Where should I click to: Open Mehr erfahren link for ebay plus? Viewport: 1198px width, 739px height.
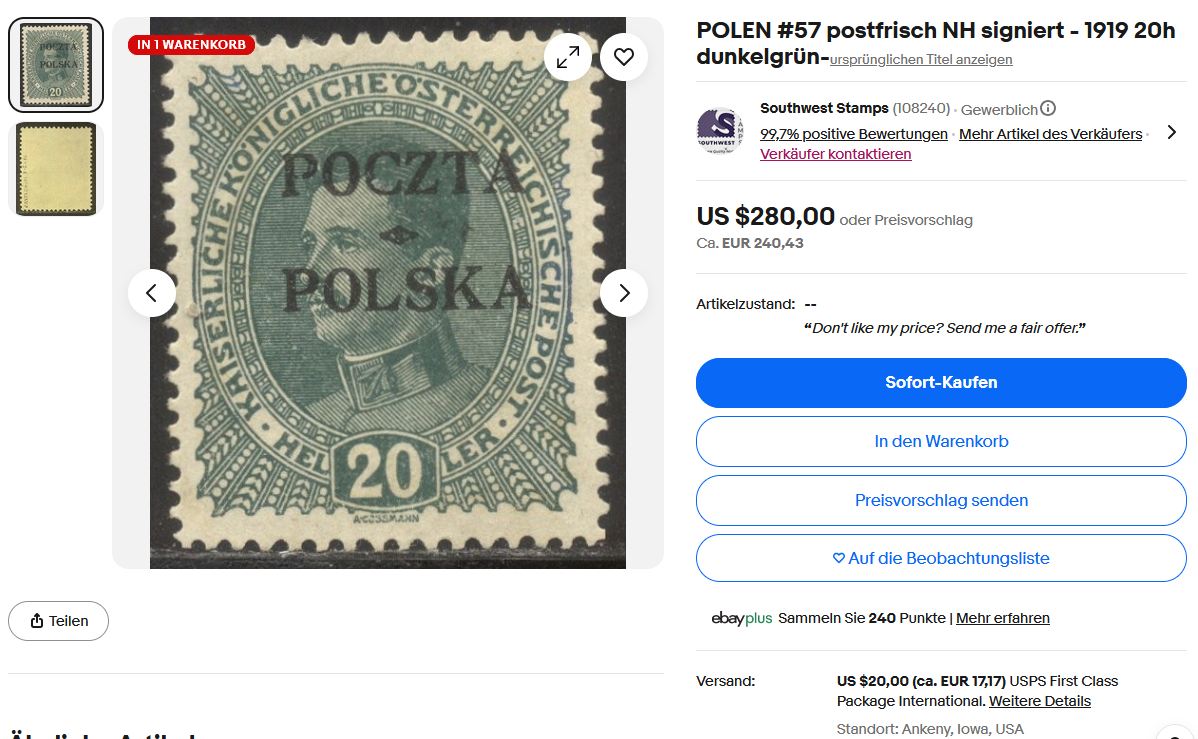(1003, 618)
